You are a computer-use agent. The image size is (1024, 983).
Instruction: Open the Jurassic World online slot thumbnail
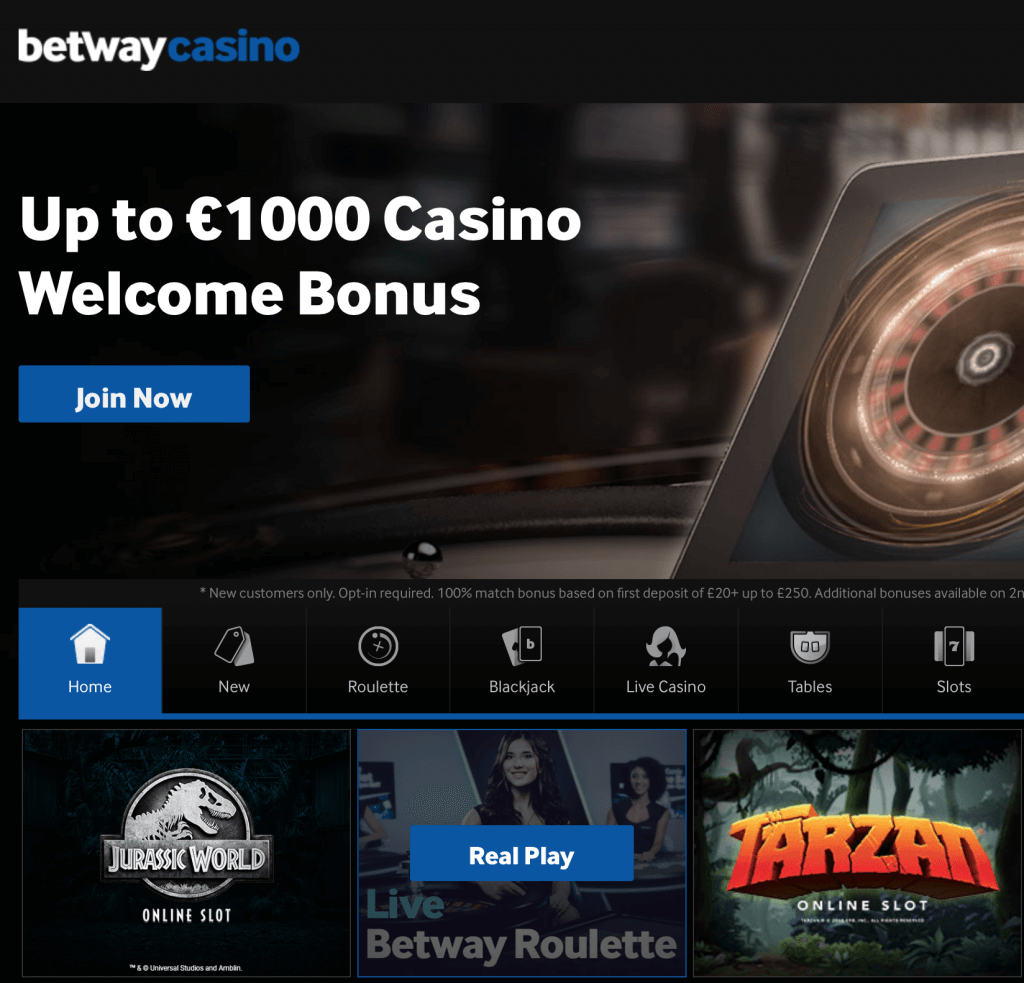[186, 852]
